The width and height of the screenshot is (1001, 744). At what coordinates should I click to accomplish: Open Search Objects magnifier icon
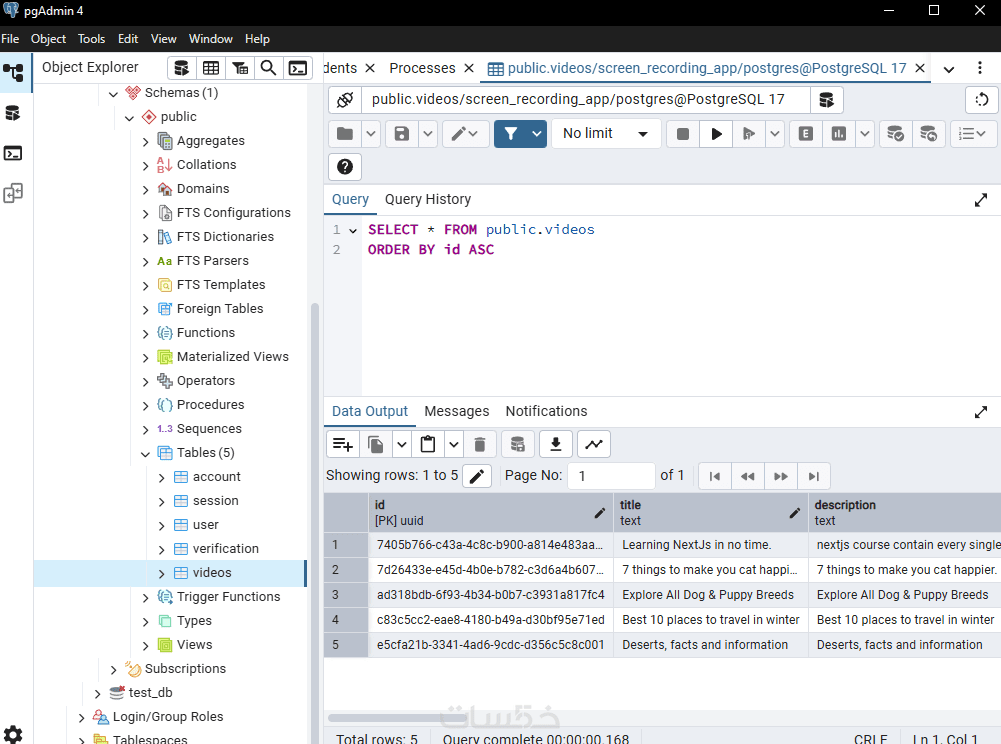point(268,68)
